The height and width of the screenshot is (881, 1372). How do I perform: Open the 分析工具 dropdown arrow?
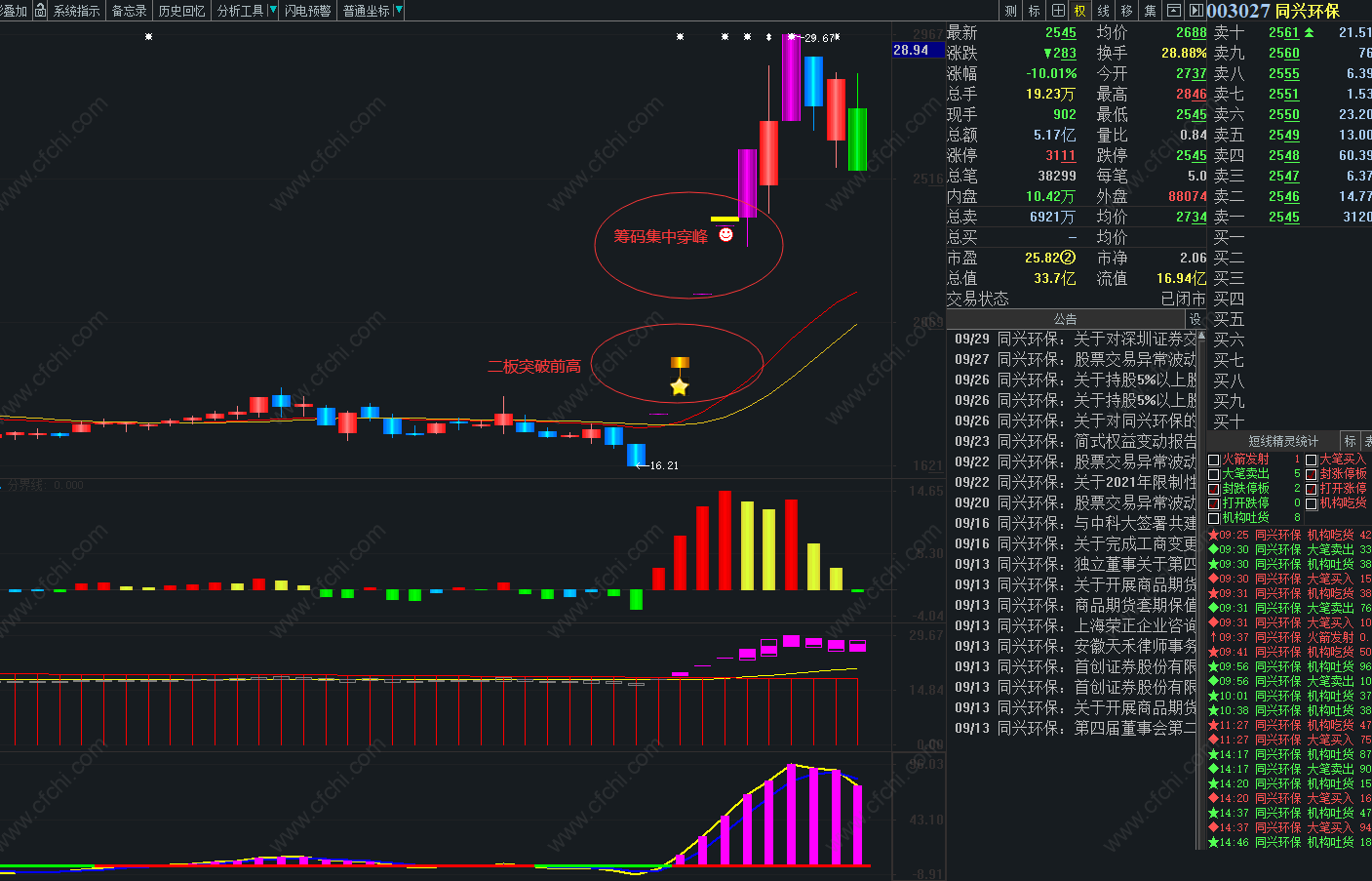(273, 11)
